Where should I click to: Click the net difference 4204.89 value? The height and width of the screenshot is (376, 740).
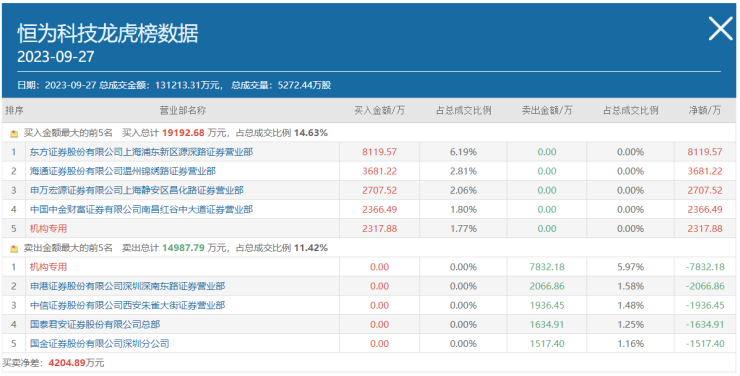coord(67,363)
